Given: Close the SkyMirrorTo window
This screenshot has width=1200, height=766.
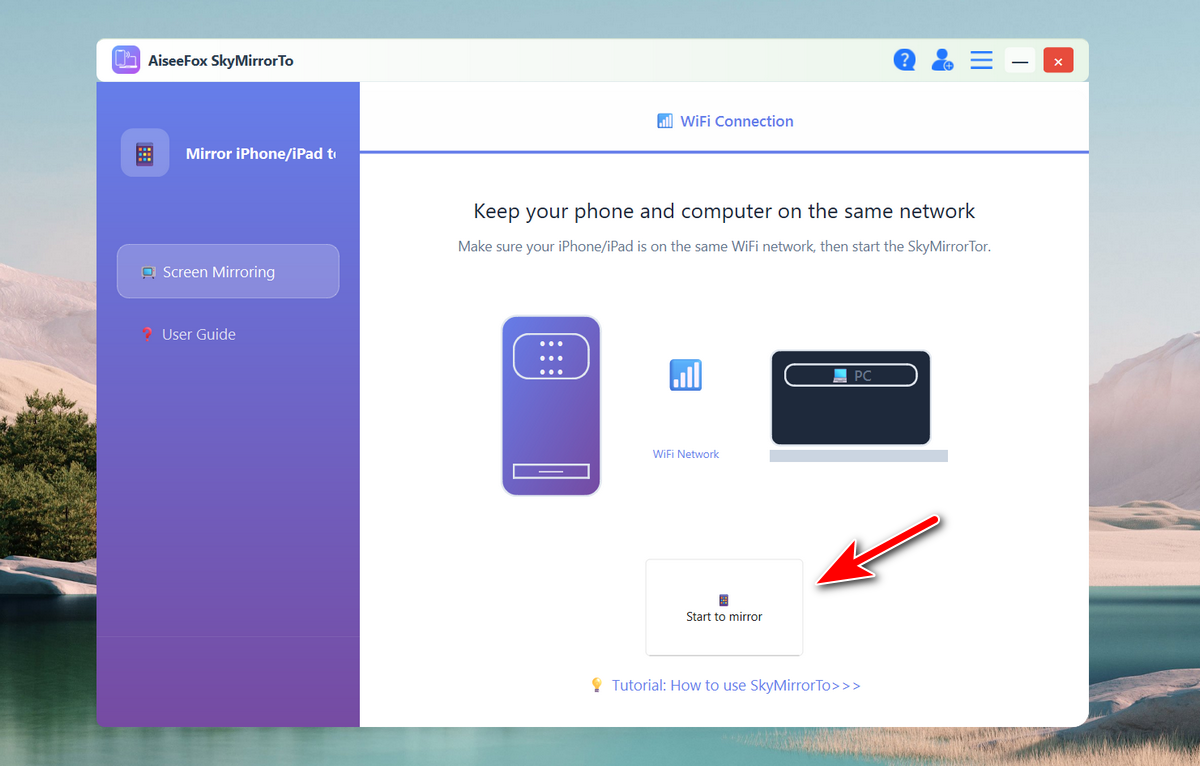Looking at the screenshot, I should tap(1058, 61).
